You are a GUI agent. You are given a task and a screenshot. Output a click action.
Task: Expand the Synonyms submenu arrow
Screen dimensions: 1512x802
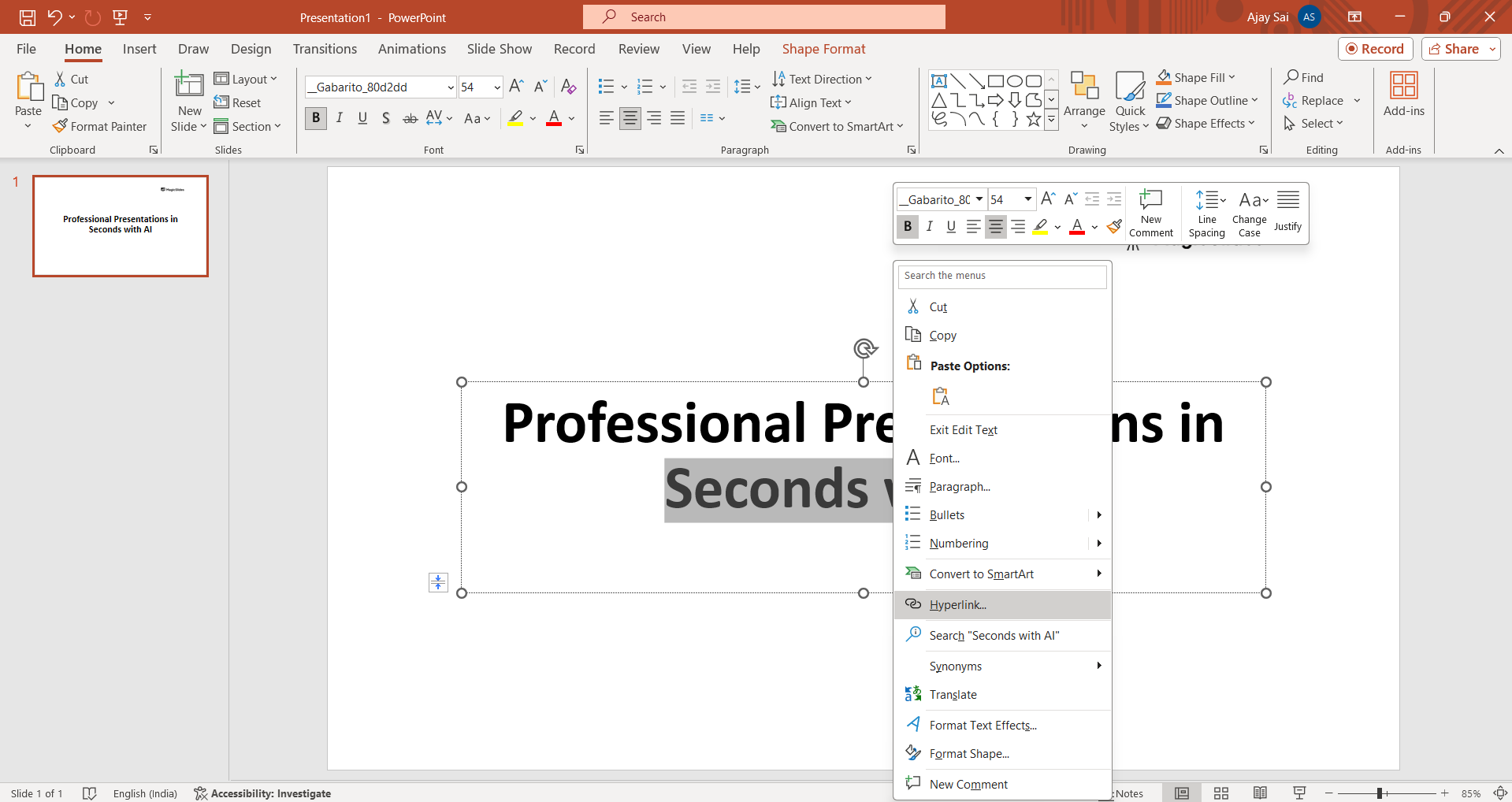coord(1098,666)
